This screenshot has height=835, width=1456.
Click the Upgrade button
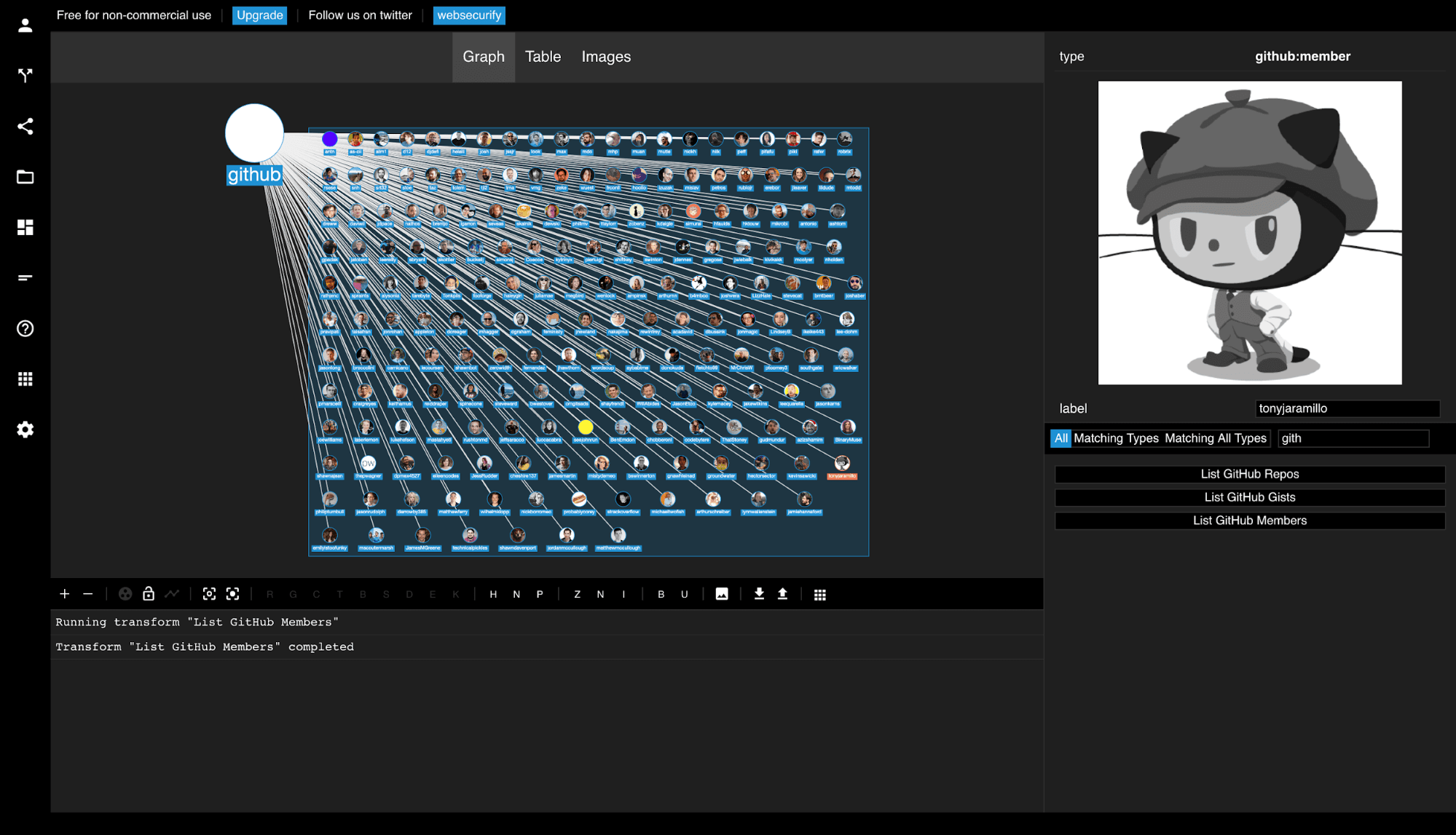(x=260, y=15)
